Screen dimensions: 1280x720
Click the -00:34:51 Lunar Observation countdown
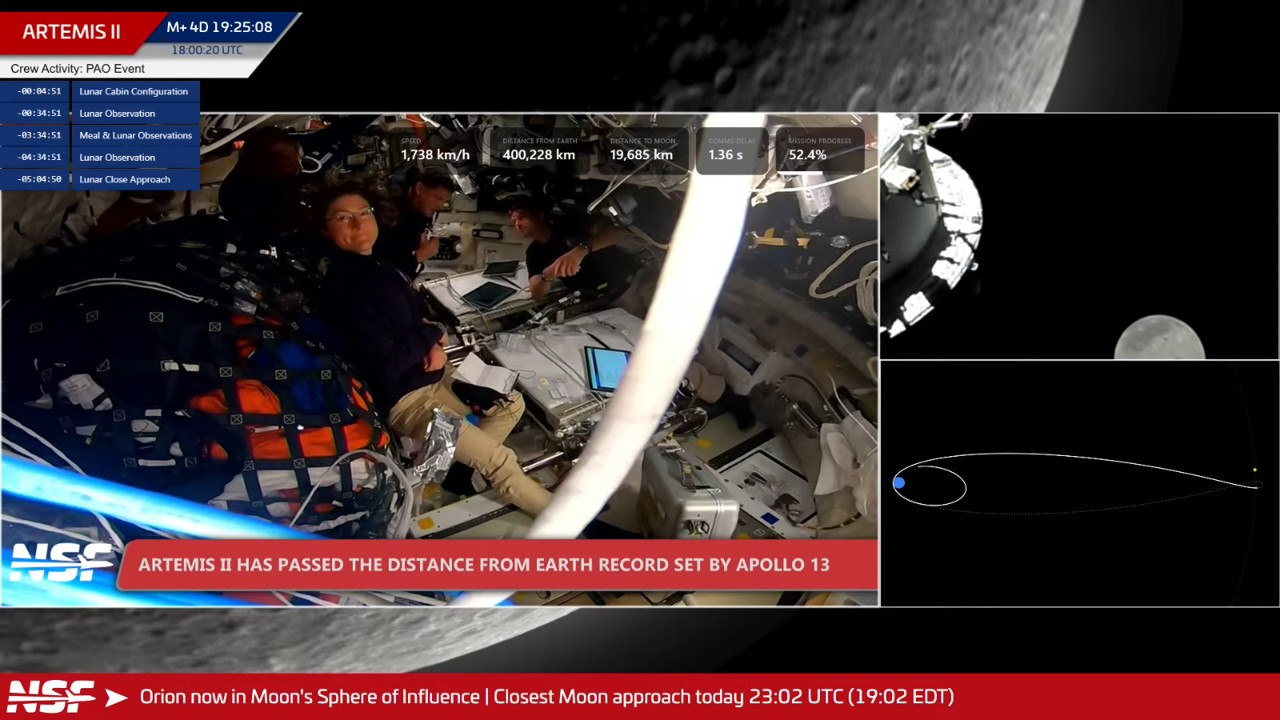point(40,113)
